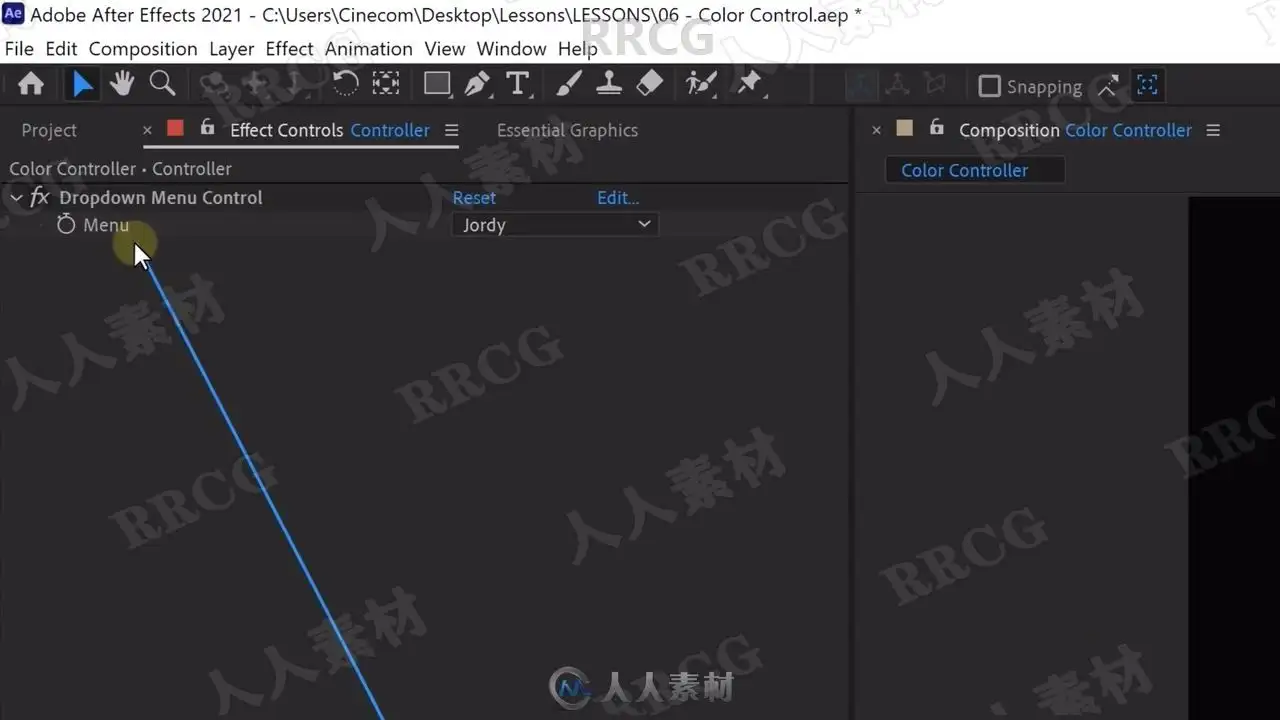Open the Jordy menu dropdown
Screen dimensions: 1280x720
[555, 225]
